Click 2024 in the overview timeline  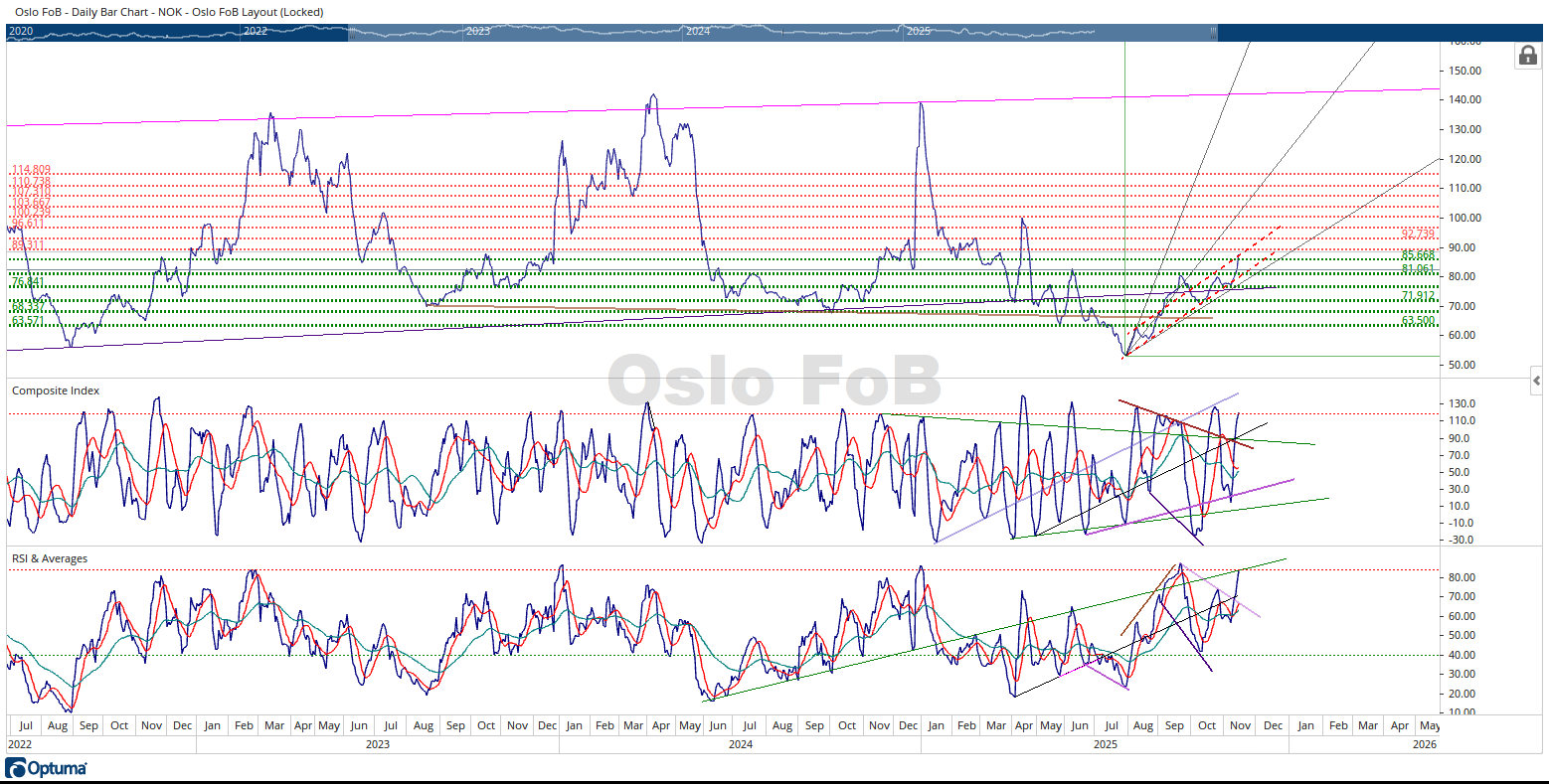tap(698, 32)
